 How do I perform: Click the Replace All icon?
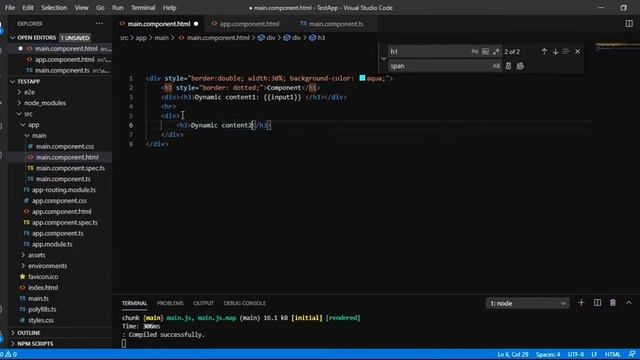[x=520, y=66]
